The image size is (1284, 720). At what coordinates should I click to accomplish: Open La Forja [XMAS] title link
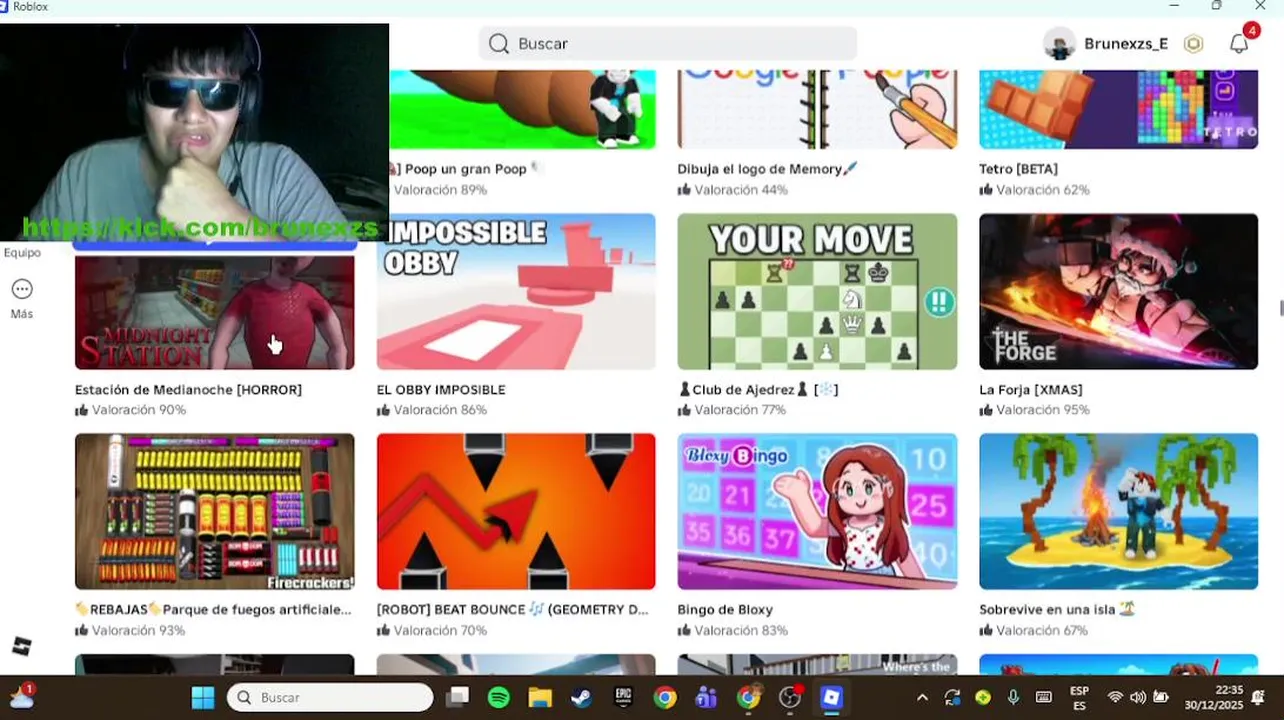(x=1031, y=390)
